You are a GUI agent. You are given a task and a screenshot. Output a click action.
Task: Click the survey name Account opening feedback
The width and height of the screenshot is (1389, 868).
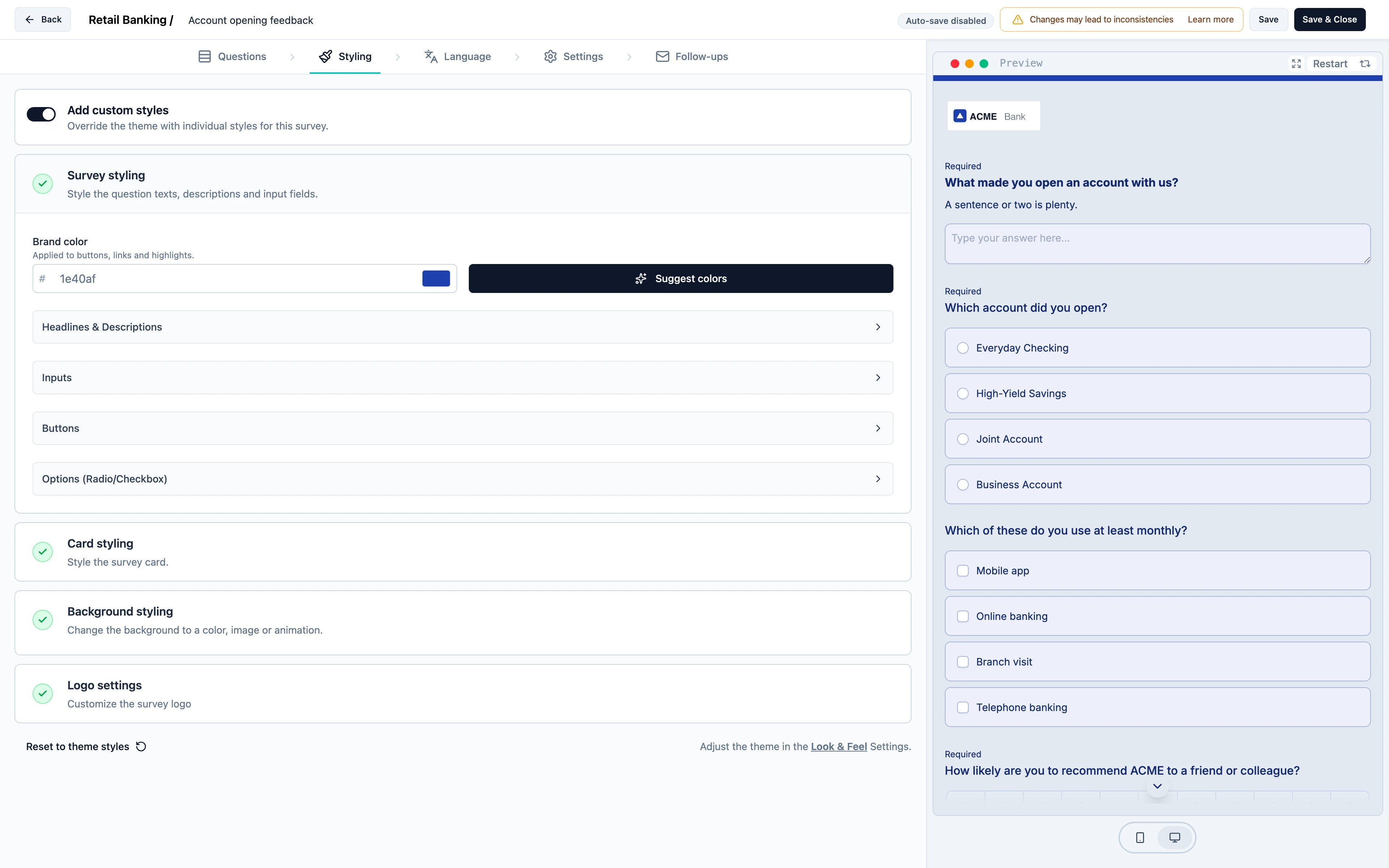(x=250, y=20)
